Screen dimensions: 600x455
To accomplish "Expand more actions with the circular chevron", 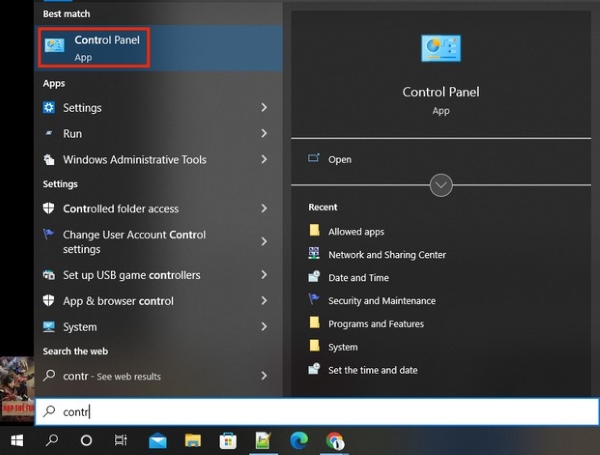I will (441, 185).
